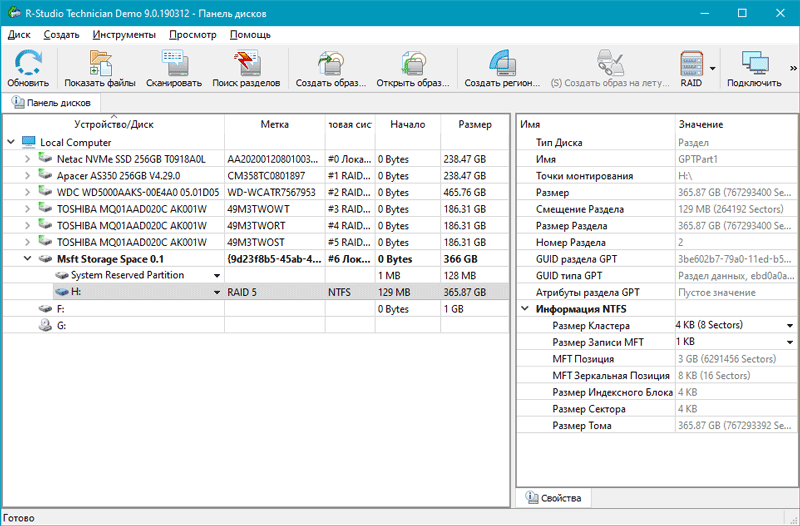Sort by Начало column header
Screen dimensions: 800x526
pyautogui.click(x=408, y=124)
